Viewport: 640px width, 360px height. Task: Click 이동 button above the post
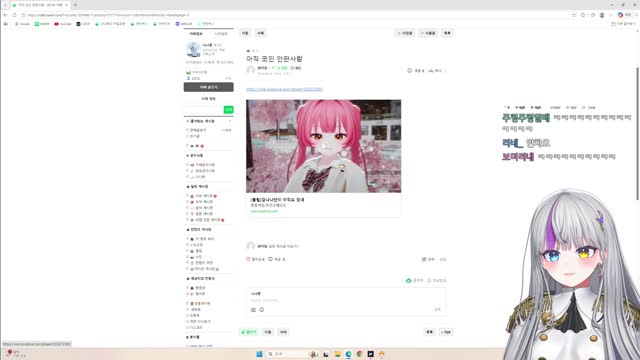(x=245, y=33)
